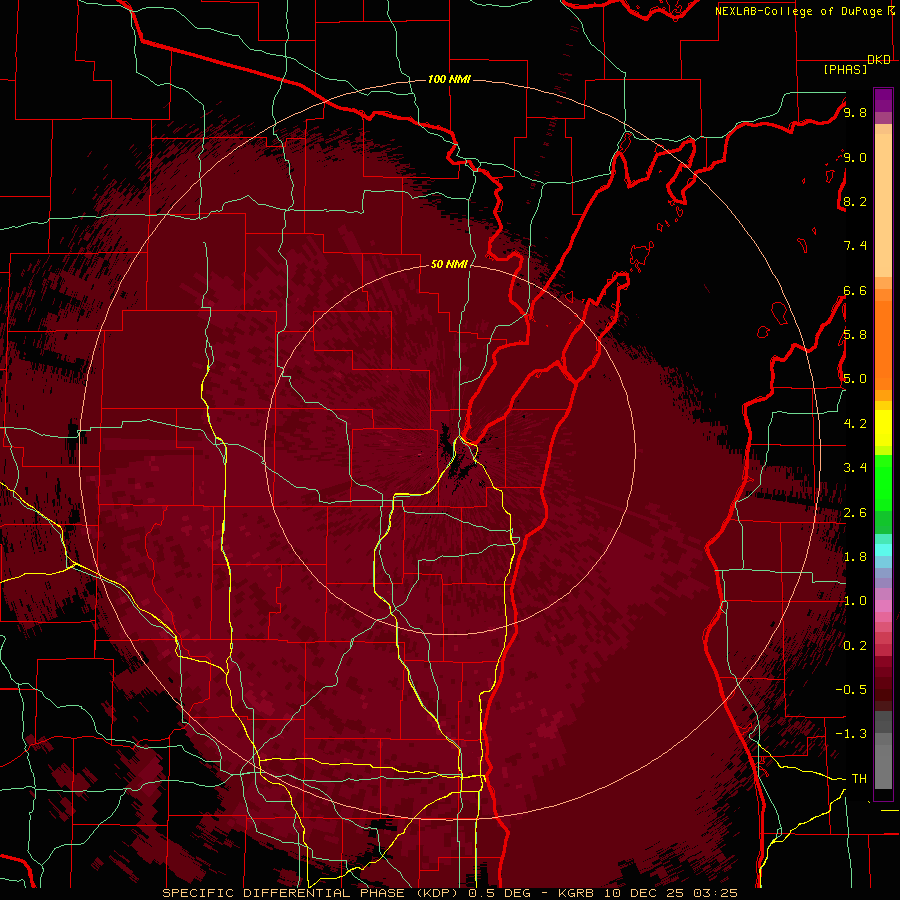Pick the purple segment of color bar
Image resolution: width=900 pixels, height=900 pixels.
tap(883, 100)
